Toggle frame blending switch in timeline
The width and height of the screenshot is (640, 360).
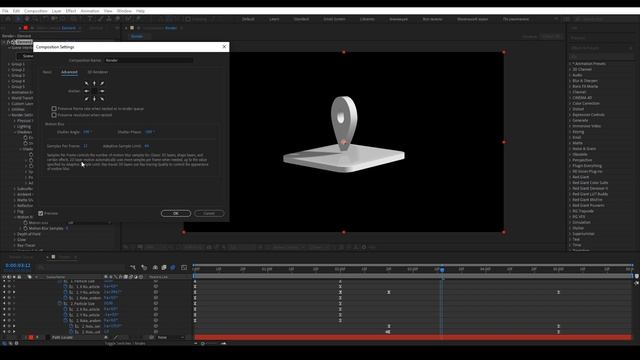pyautogui.click(x=164, y=267)
